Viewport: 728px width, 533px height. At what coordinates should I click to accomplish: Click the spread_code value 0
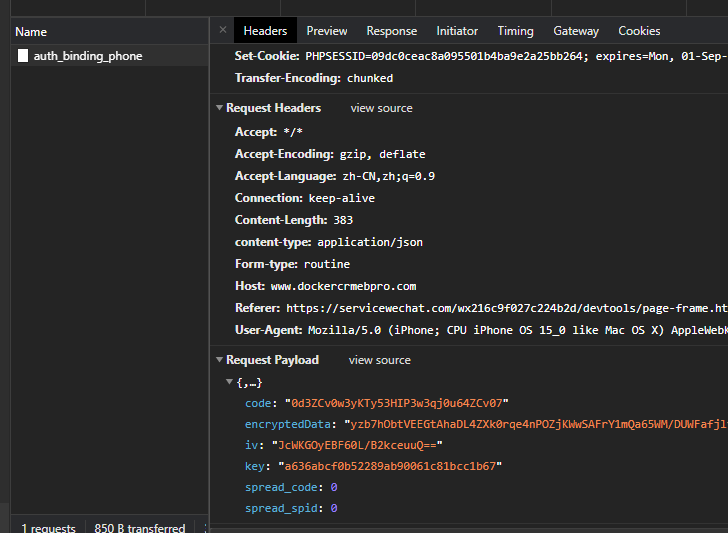[x=334, y=488]
